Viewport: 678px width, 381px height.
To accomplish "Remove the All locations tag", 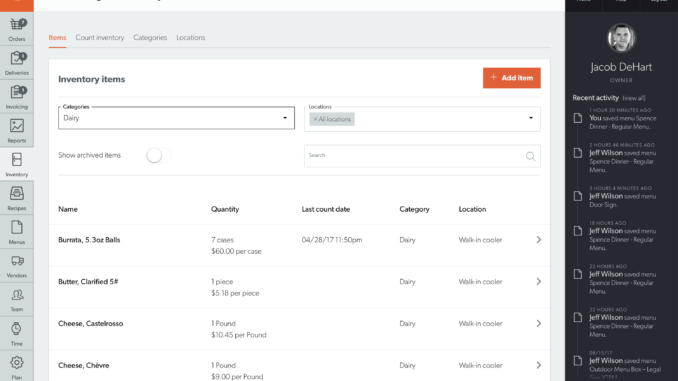I will coord(315,119).
